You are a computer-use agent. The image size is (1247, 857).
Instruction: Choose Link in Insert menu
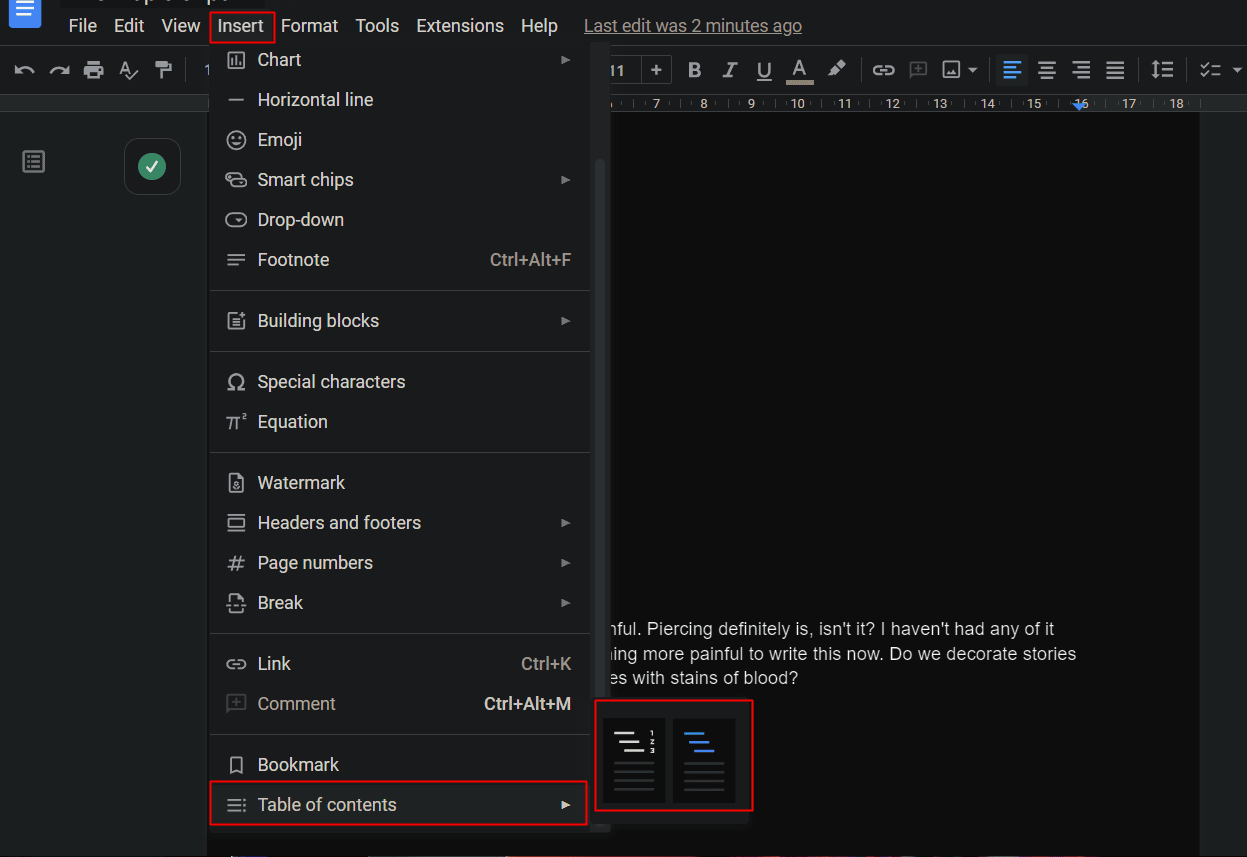(400, 664)
